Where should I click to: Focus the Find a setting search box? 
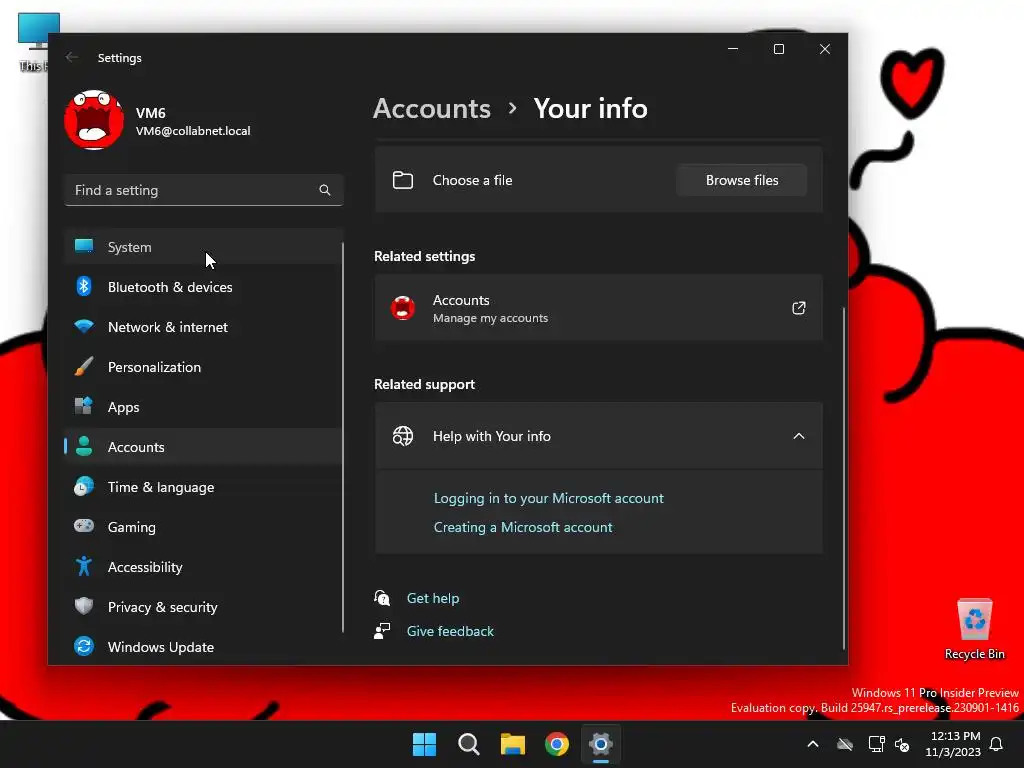(x=204, y=190)
